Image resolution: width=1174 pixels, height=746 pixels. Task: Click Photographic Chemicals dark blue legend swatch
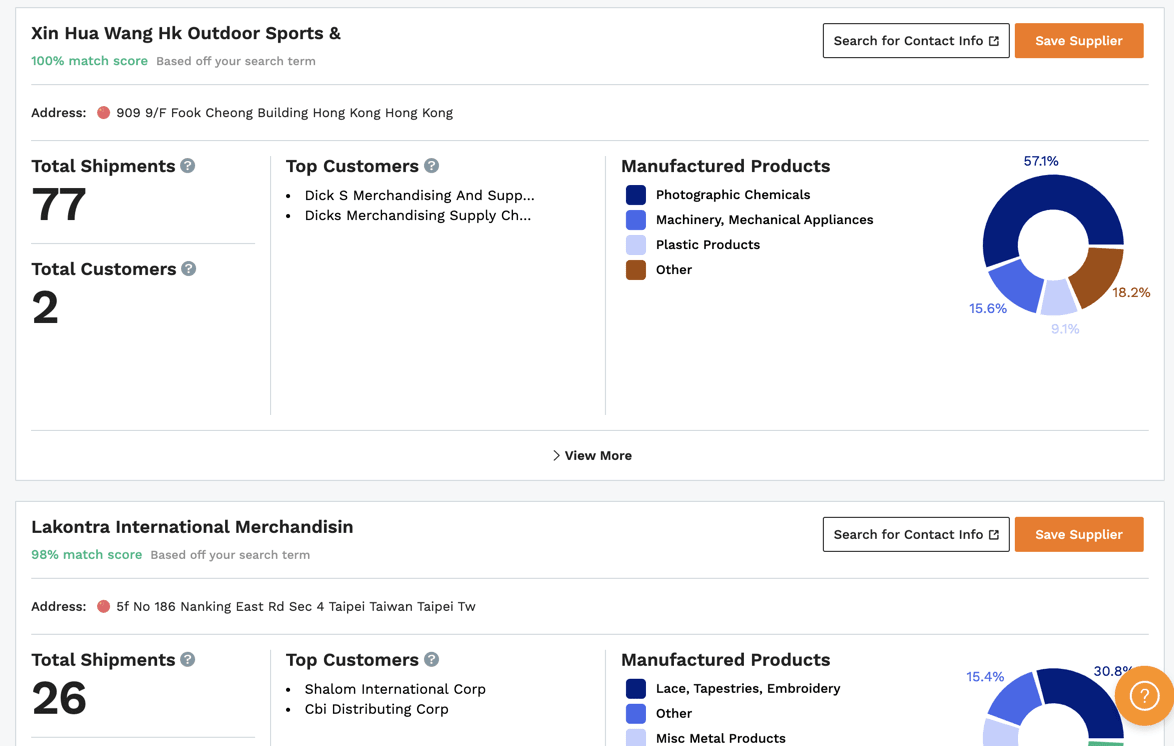click(x=636, y=195)
